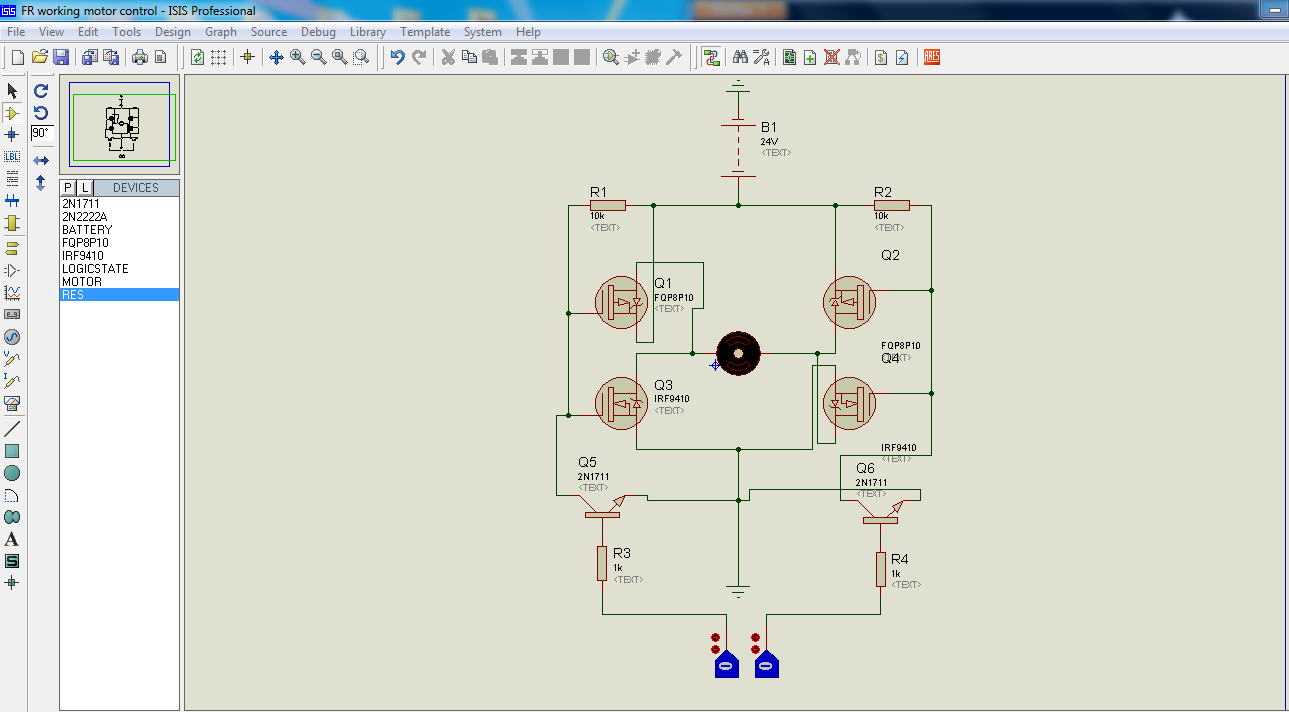Click the rotation angle field
This screenshot has height=712, width=1289.
(41, 132)
